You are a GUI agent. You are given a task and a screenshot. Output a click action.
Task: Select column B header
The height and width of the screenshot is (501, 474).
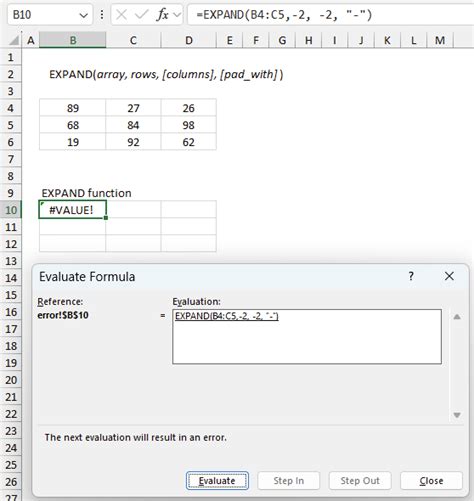coord(73,40)
